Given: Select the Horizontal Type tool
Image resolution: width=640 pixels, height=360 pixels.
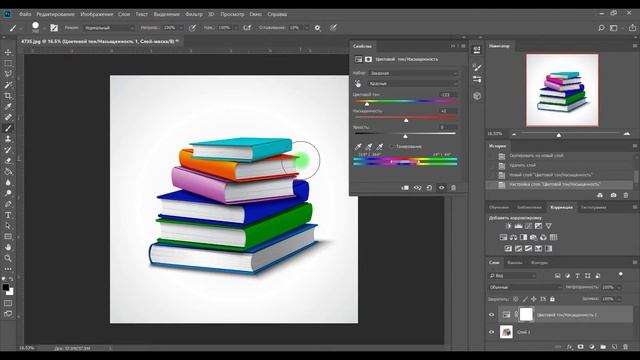Looking at the screenshot, I should [8, 215].
